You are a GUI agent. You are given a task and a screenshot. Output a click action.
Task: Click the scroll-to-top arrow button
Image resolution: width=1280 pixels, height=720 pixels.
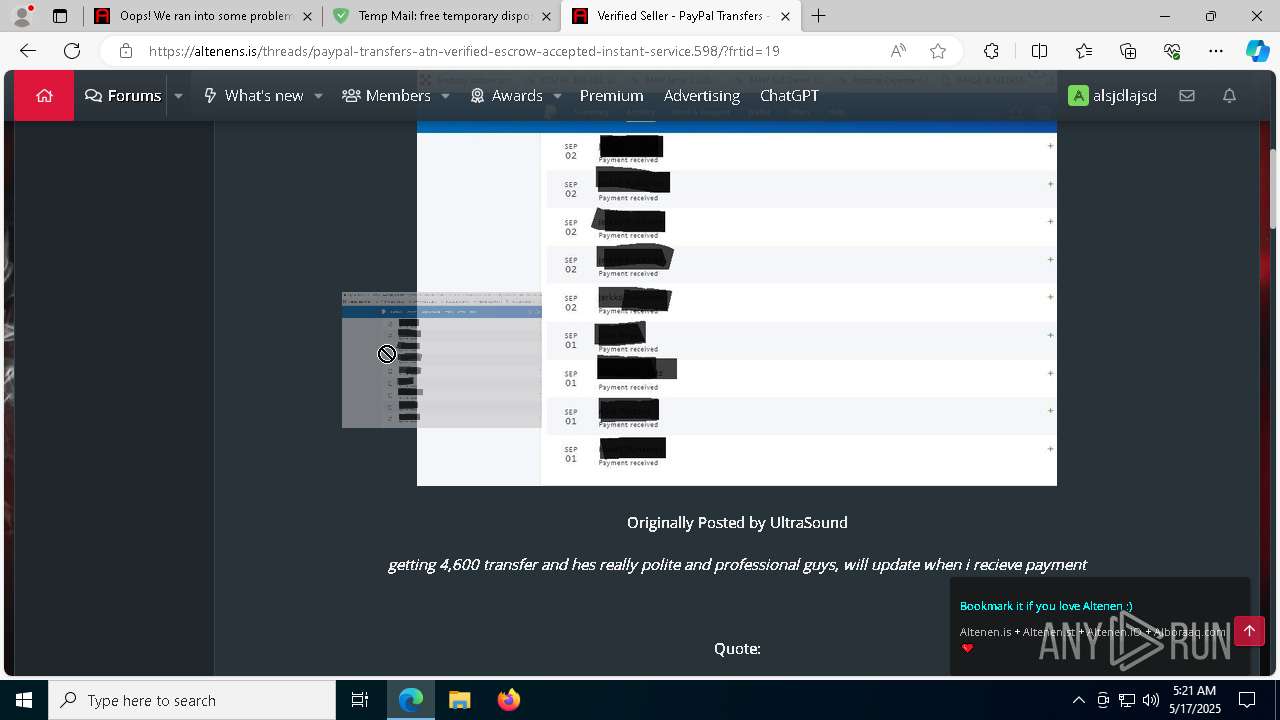[1249, 631]
